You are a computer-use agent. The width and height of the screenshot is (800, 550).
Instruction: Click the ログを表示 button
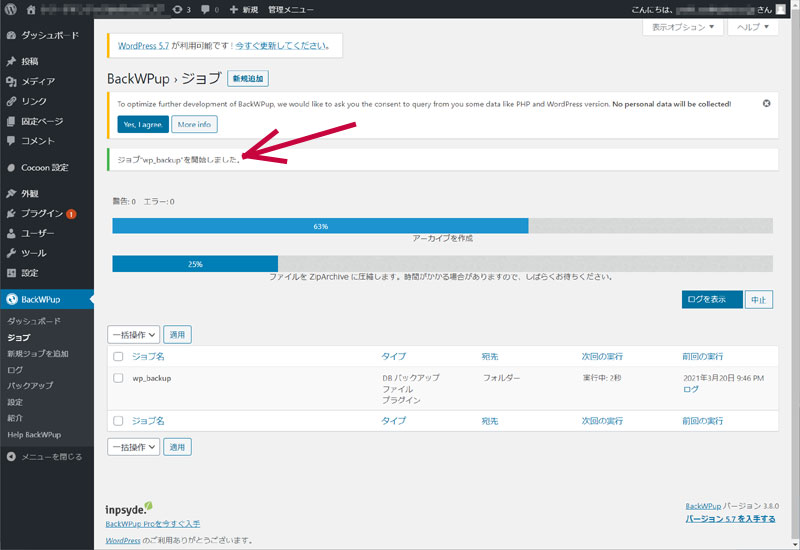(712, 299)
